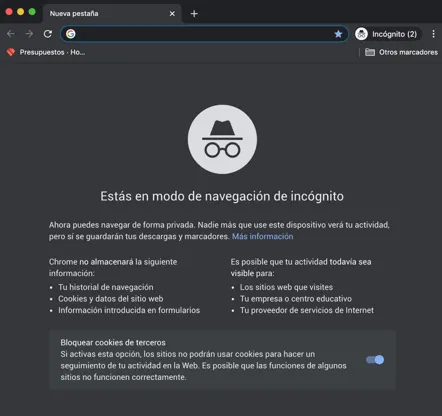Image resolution: width=442 pixels, height=416 pixels.
Task: Open a new tab with plus button
Action: pyautogui.click(x=194, y=14)
